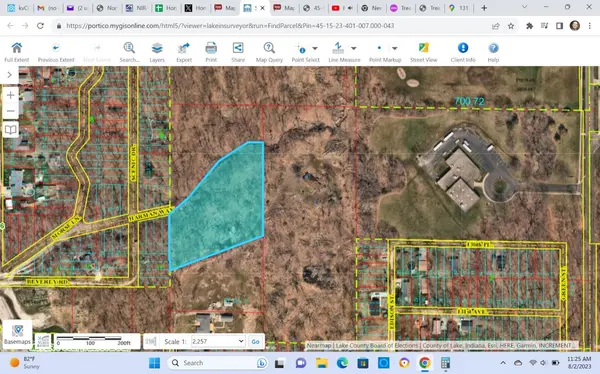Click the Go button next to scale
This screenshot has width=600, height=374.
255,341
